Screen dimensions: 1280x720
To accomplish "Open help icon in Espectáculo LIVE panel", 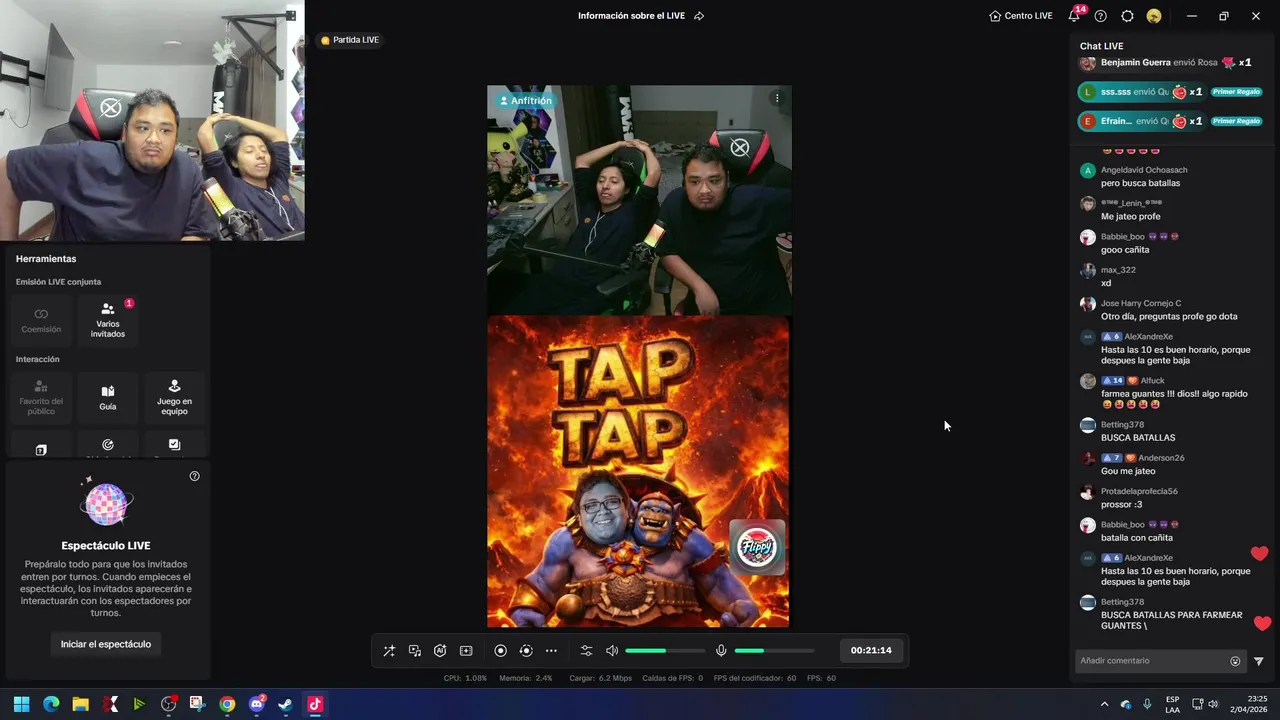I will click(x=194, y=476).
